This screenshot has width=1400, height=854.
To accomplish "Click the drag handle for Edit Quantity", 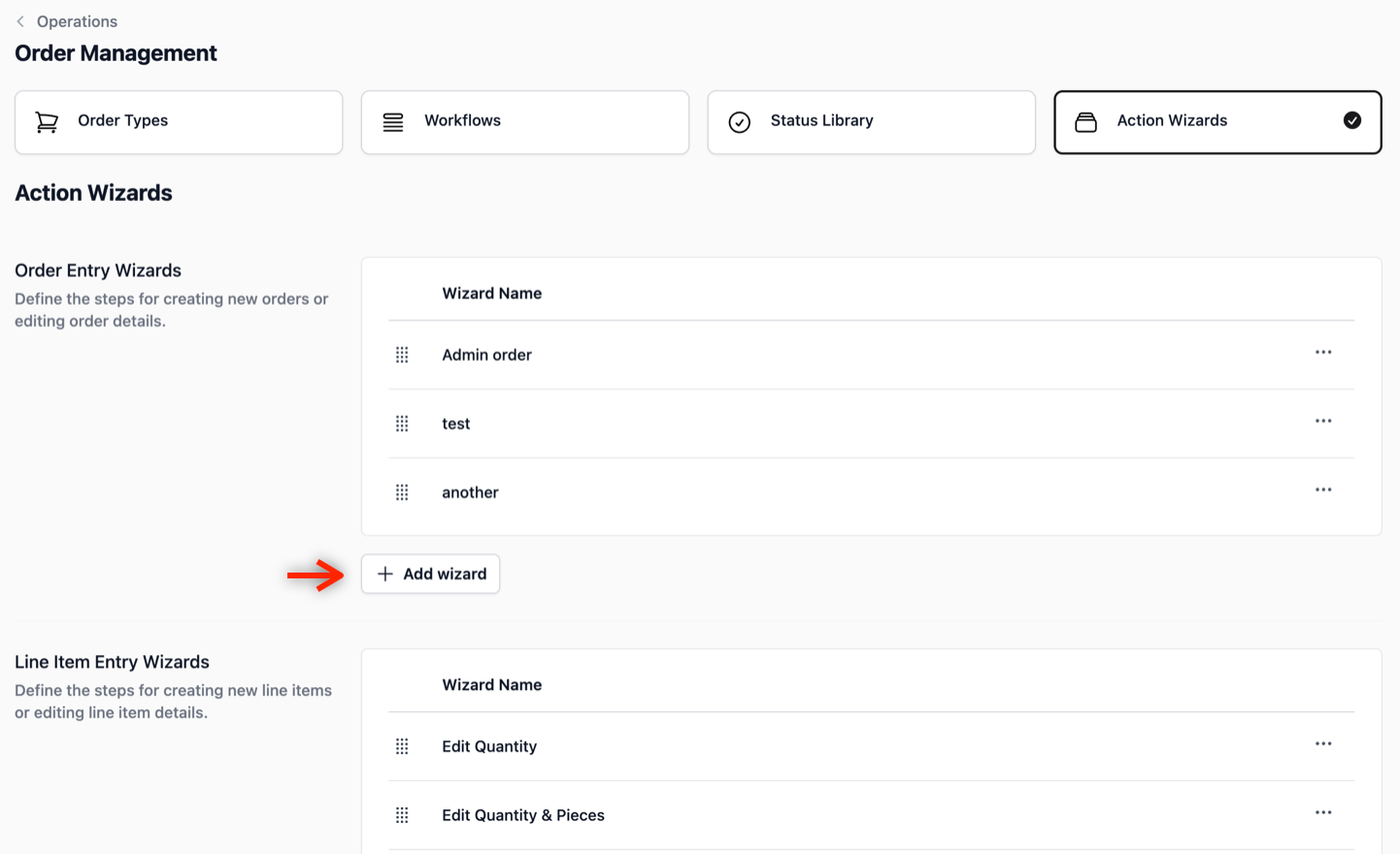I will click(x=402, y=746).
